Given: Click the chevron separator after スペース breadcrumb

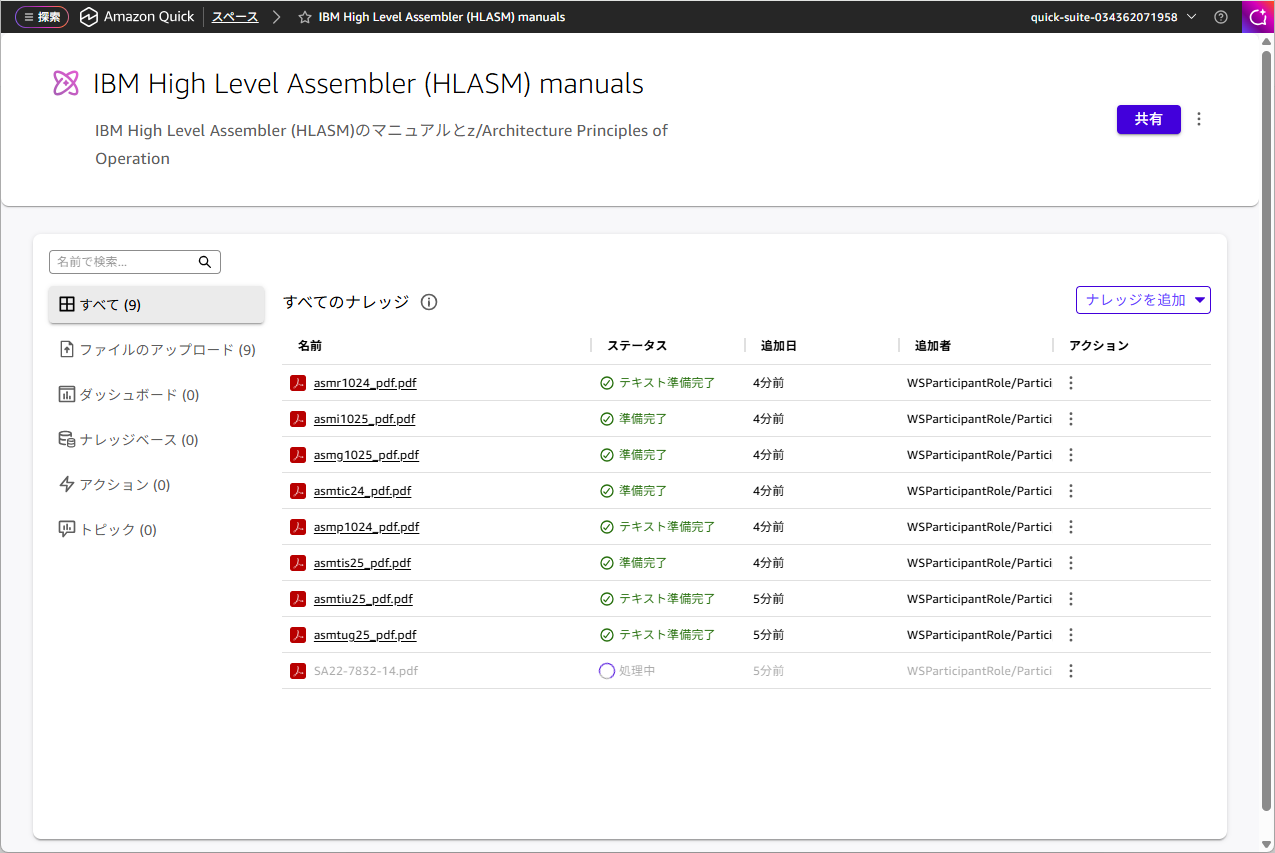Looking at the screenshot, I should [277, 17].
